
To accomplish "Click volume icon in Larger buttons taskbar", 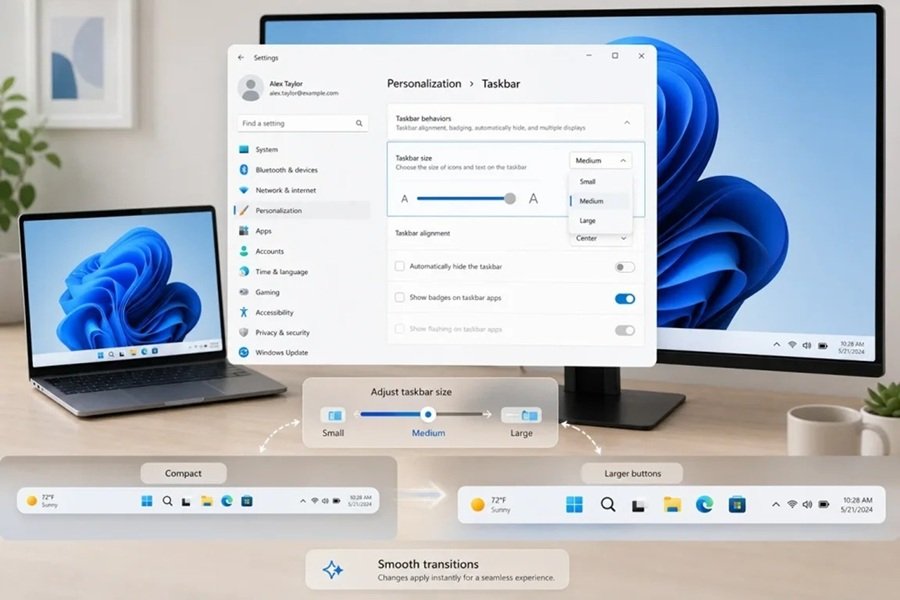I will click(807, 505).
